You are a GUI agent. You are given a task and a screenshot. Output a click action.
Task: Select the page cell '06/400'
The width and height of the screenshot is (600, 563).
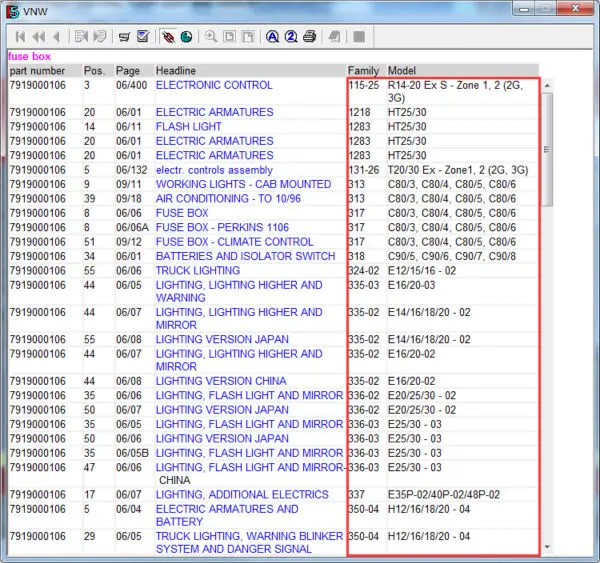(132, 85)
